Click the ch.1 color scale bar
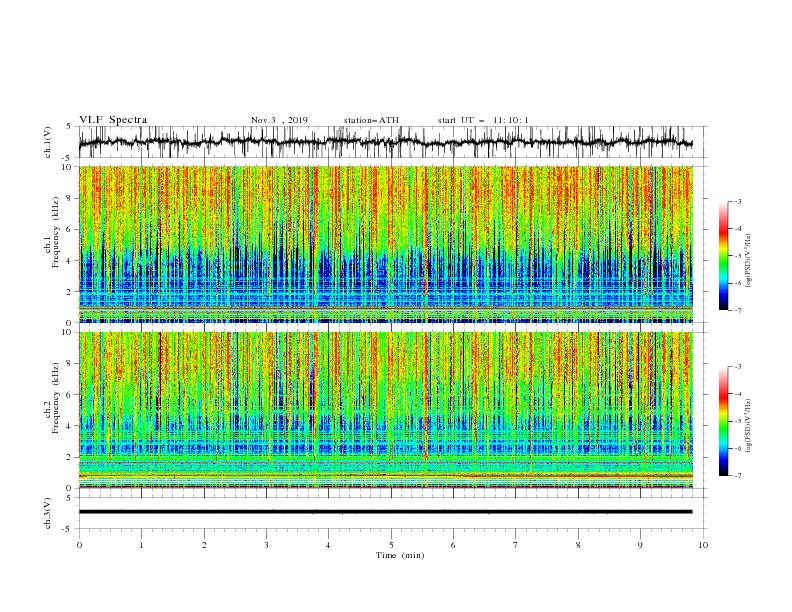 (723, 256)
